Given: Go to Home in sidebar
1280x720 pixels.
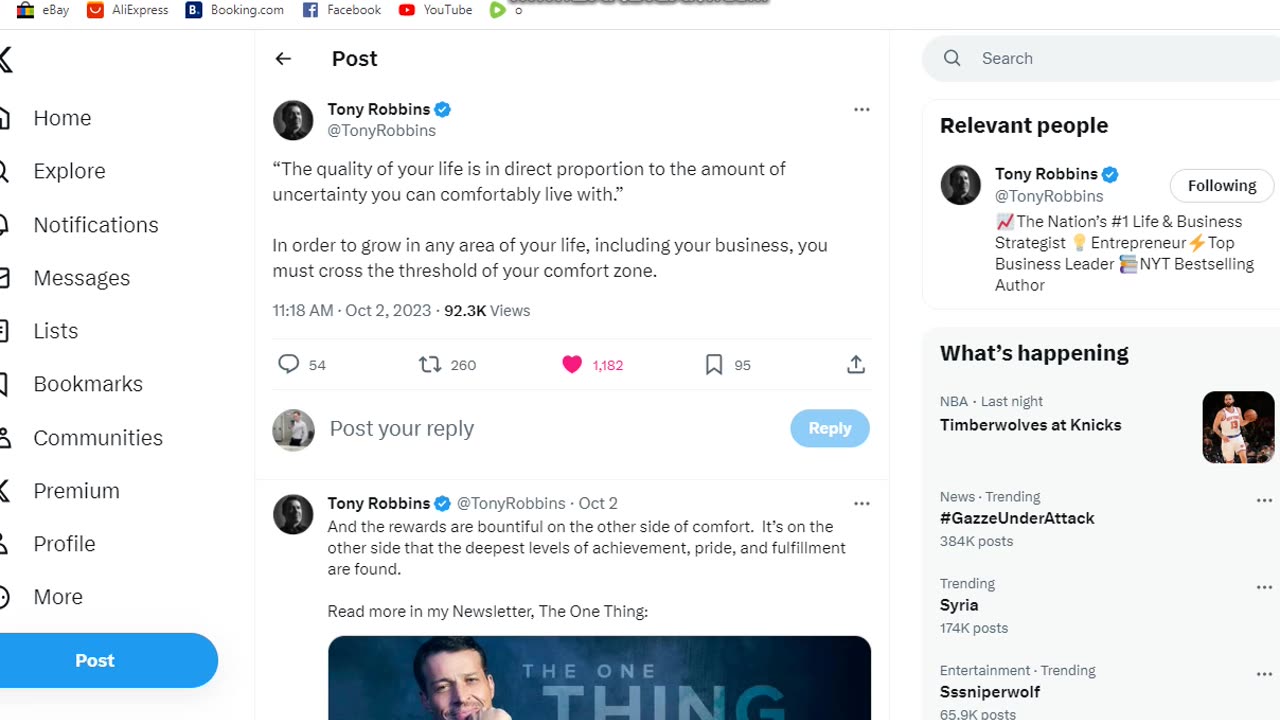Looking at the screenshot, I should tap(62, 118).
